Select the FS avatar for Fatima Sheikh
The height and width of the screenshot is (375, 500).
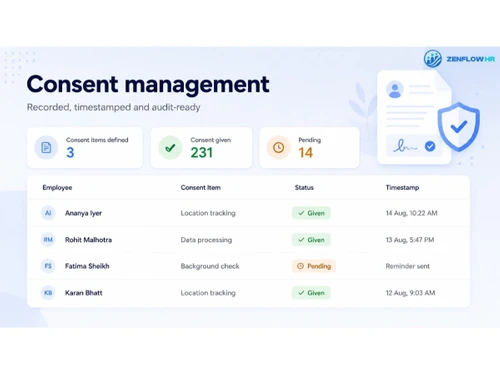[x=48, y=266]
